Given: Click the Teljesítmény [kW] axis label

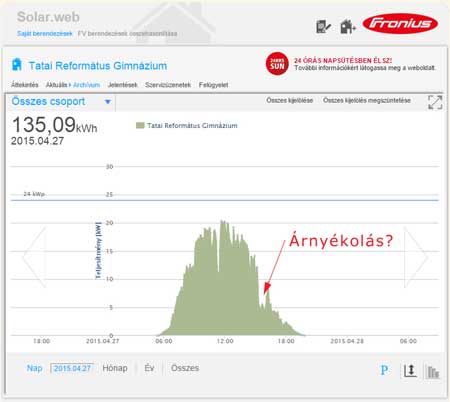Looking at the screenshot, I should pyautogui.click(x=98, y=251).
